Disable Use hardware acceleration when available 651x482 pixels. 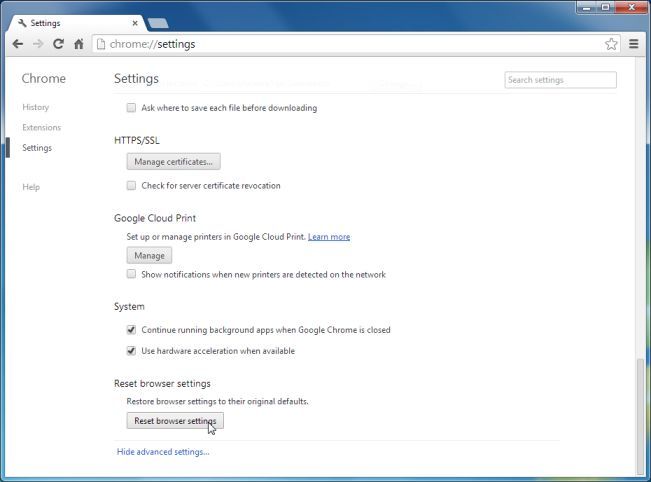pos(131,351)
